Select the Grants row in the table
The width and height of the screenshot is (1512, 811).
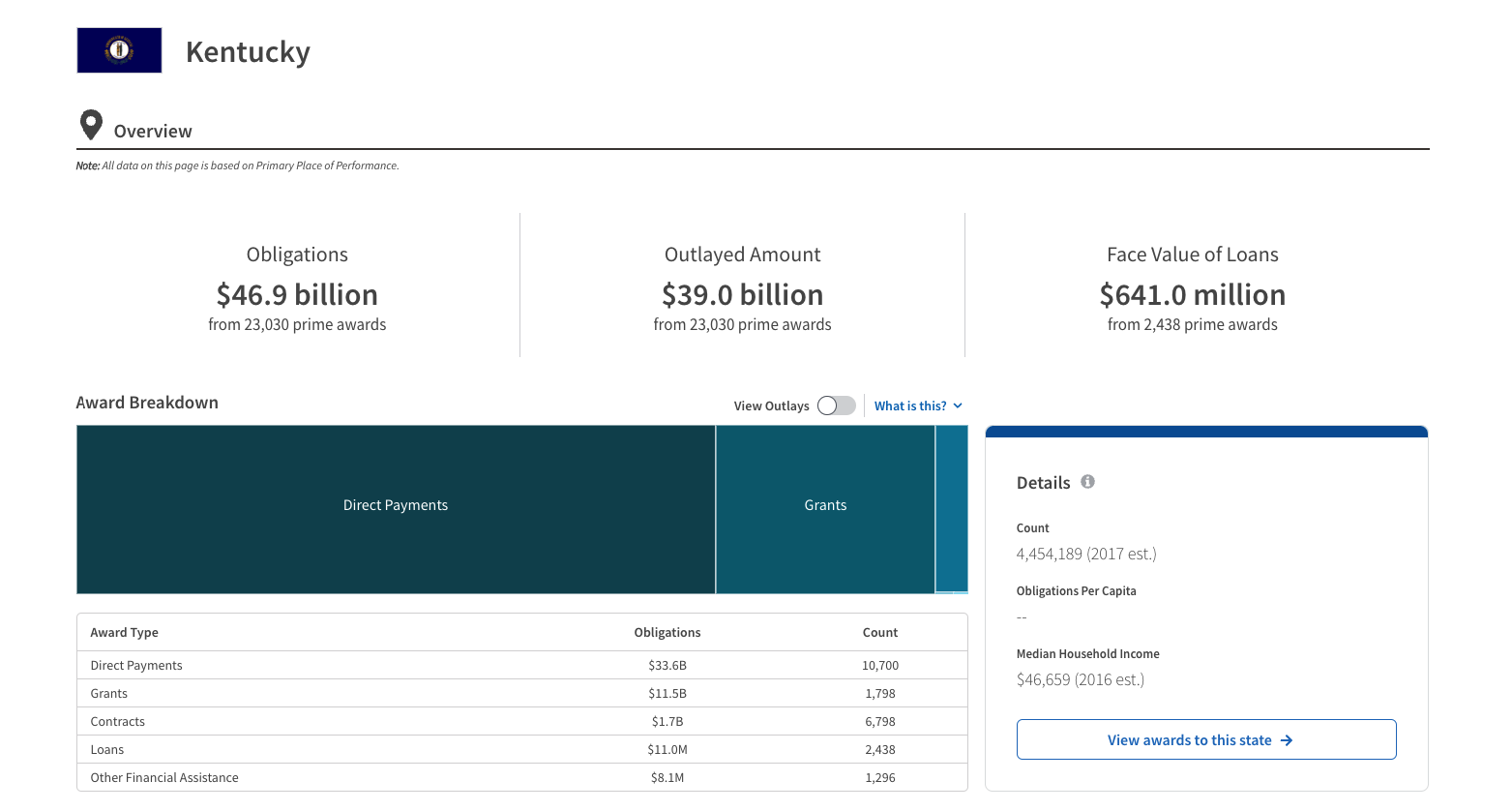pyautogui.click(x=109, y=694)
